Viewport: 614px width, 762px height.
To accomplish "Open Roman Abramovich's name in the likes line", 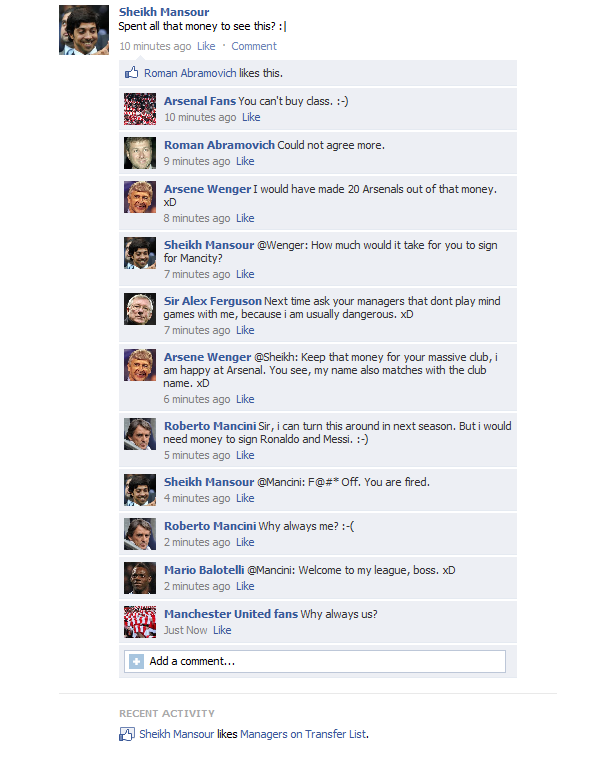I will [x=190, y=73].
